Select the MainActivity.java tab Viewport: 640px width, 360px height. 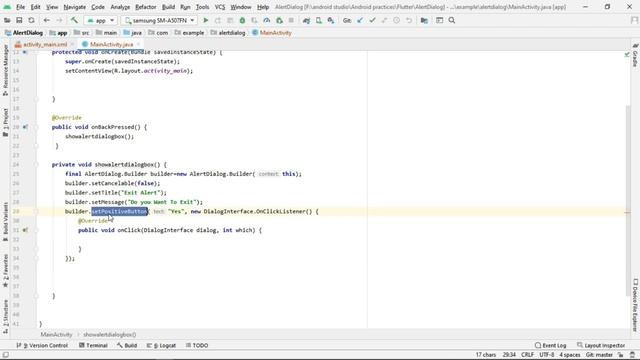[x=111, y=44]
